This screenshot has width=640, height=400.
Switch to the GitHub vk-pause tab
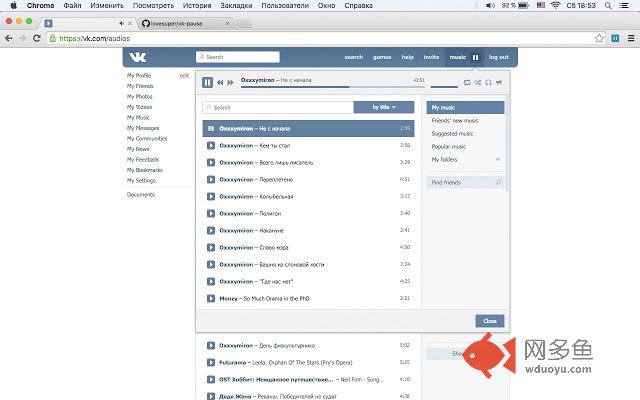click(x=187, y=24)
